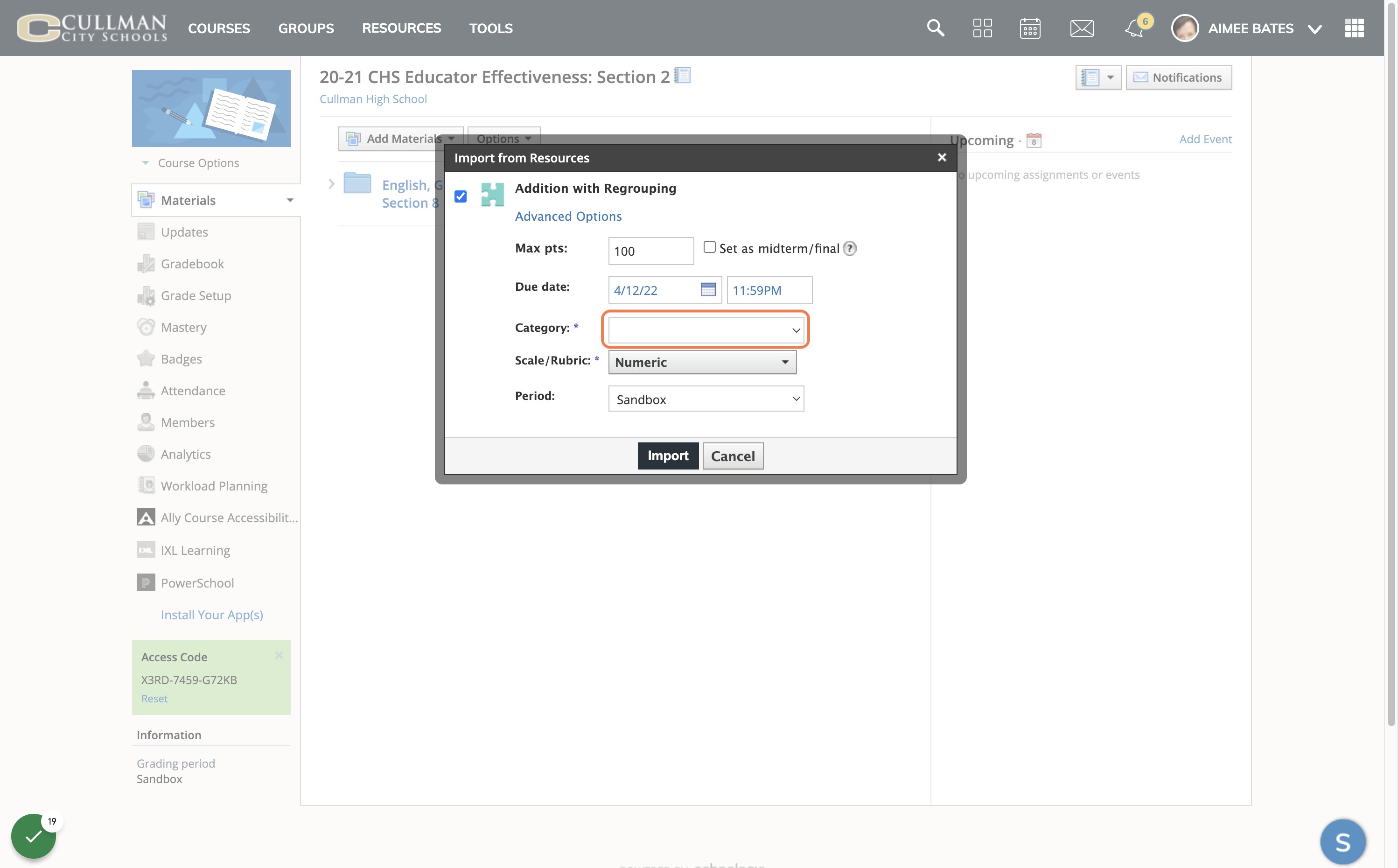Open the RESOURCES menu
The height and width of the screenshot is (868, 1398).
401,28
